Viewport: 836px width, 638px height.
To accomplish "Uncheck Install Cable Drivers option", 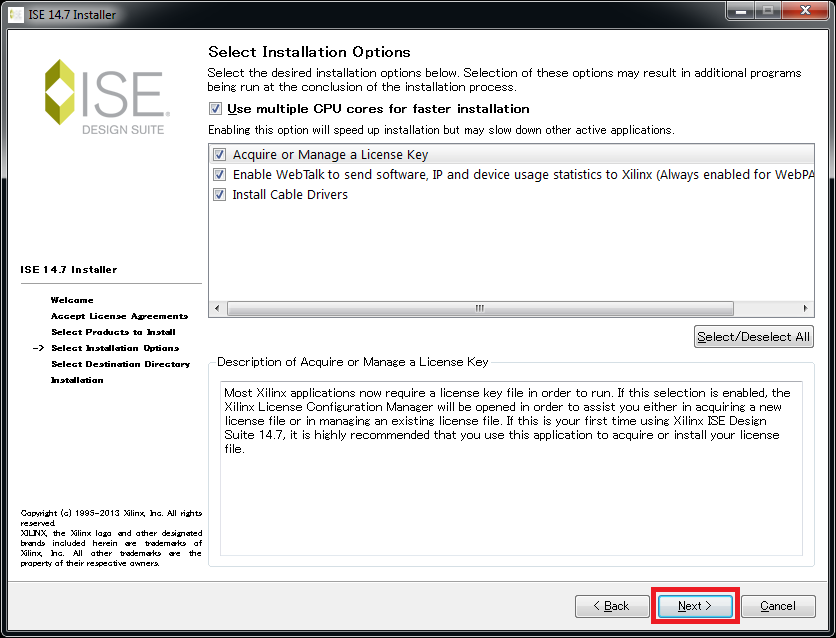I will click(x=219, y=195).
